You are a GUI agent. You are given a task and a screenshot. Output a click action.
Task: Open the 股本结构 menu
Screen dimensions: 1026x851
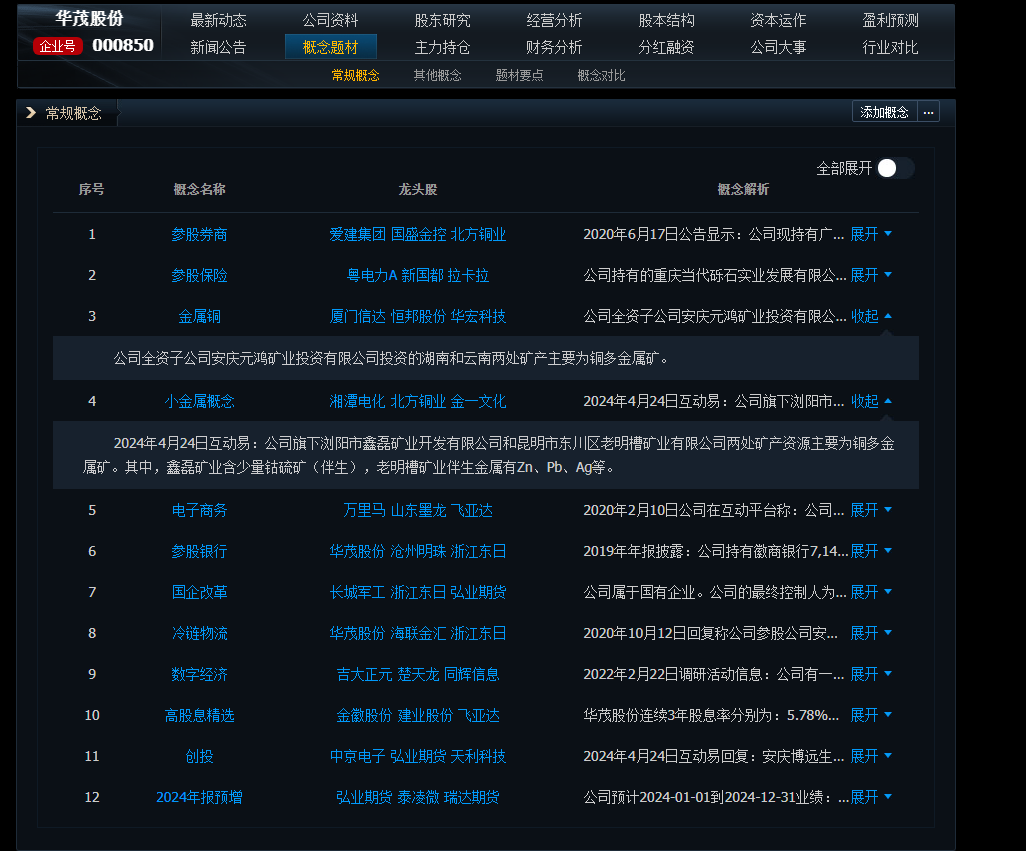(666, 20)
